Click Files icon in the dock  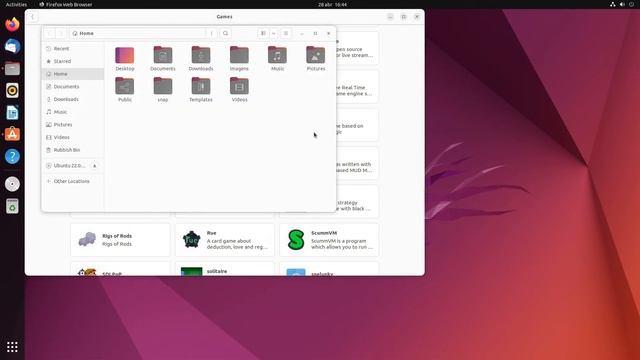(12, 68)
